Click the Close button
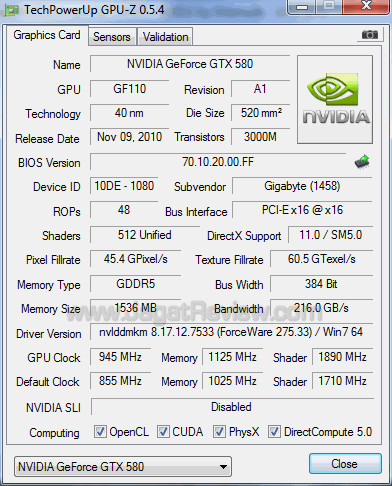This screenshot has height=486, width=392. pos(345,464)
